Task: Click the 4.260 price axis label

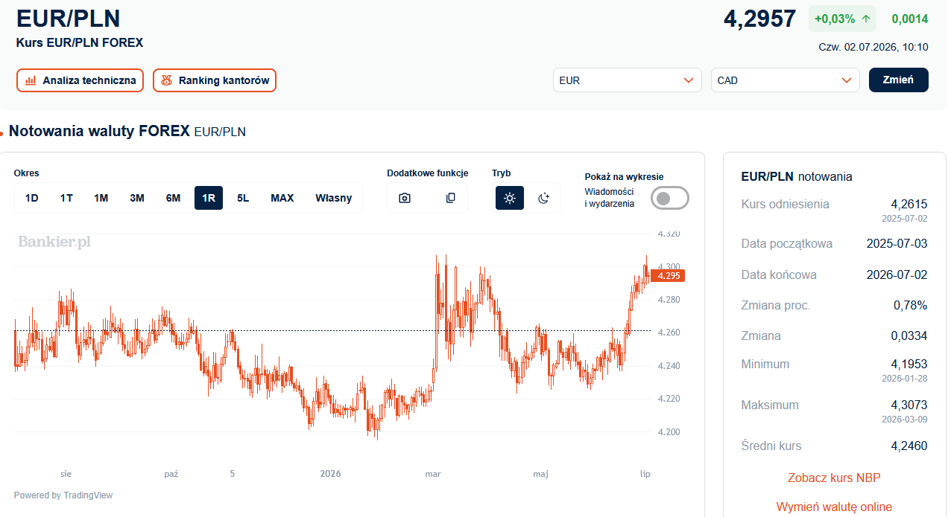Action: click(x=669, y=333)
